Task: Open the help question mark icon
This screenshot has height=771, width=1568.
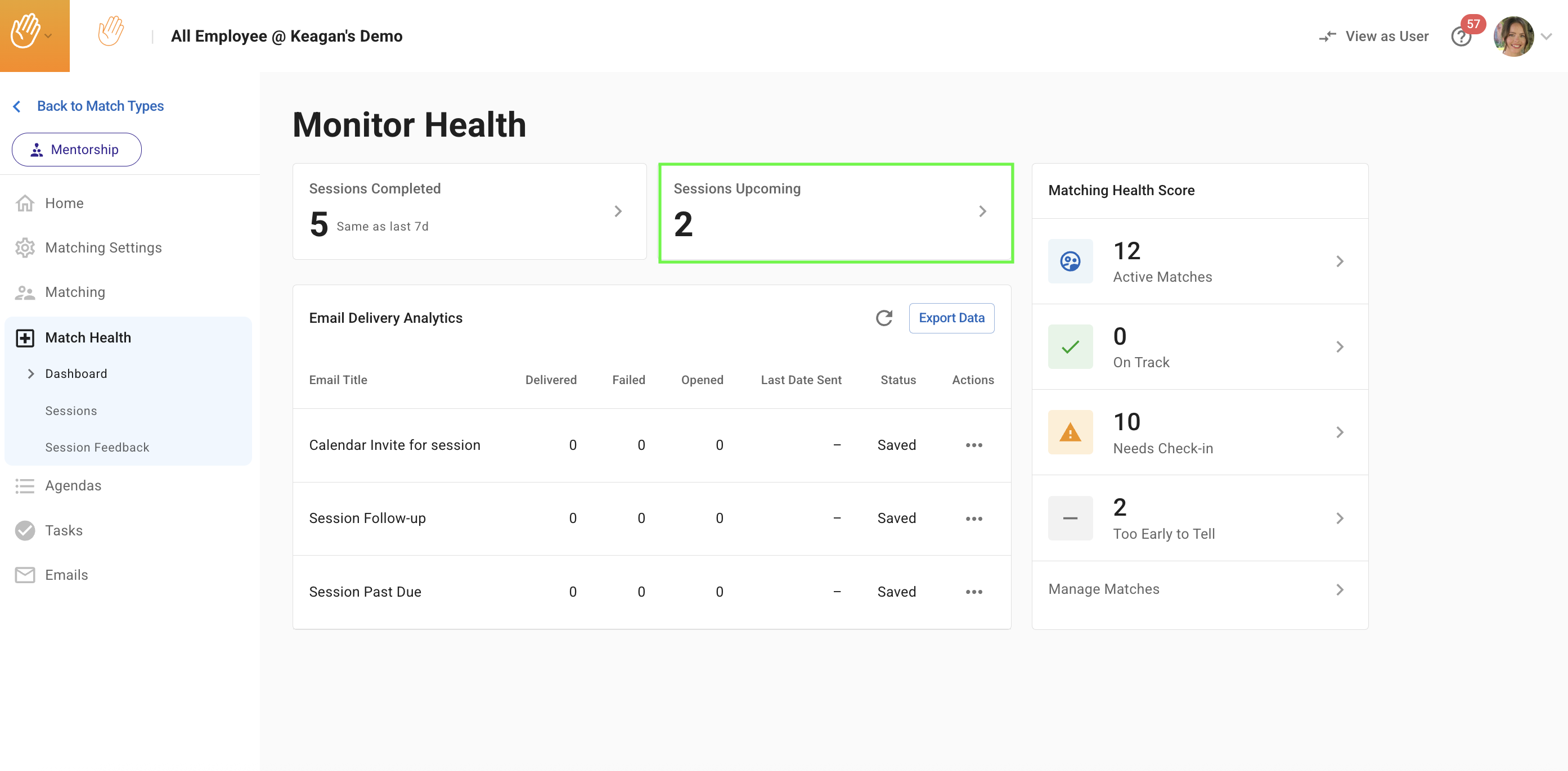Action: pos(1461,37)
